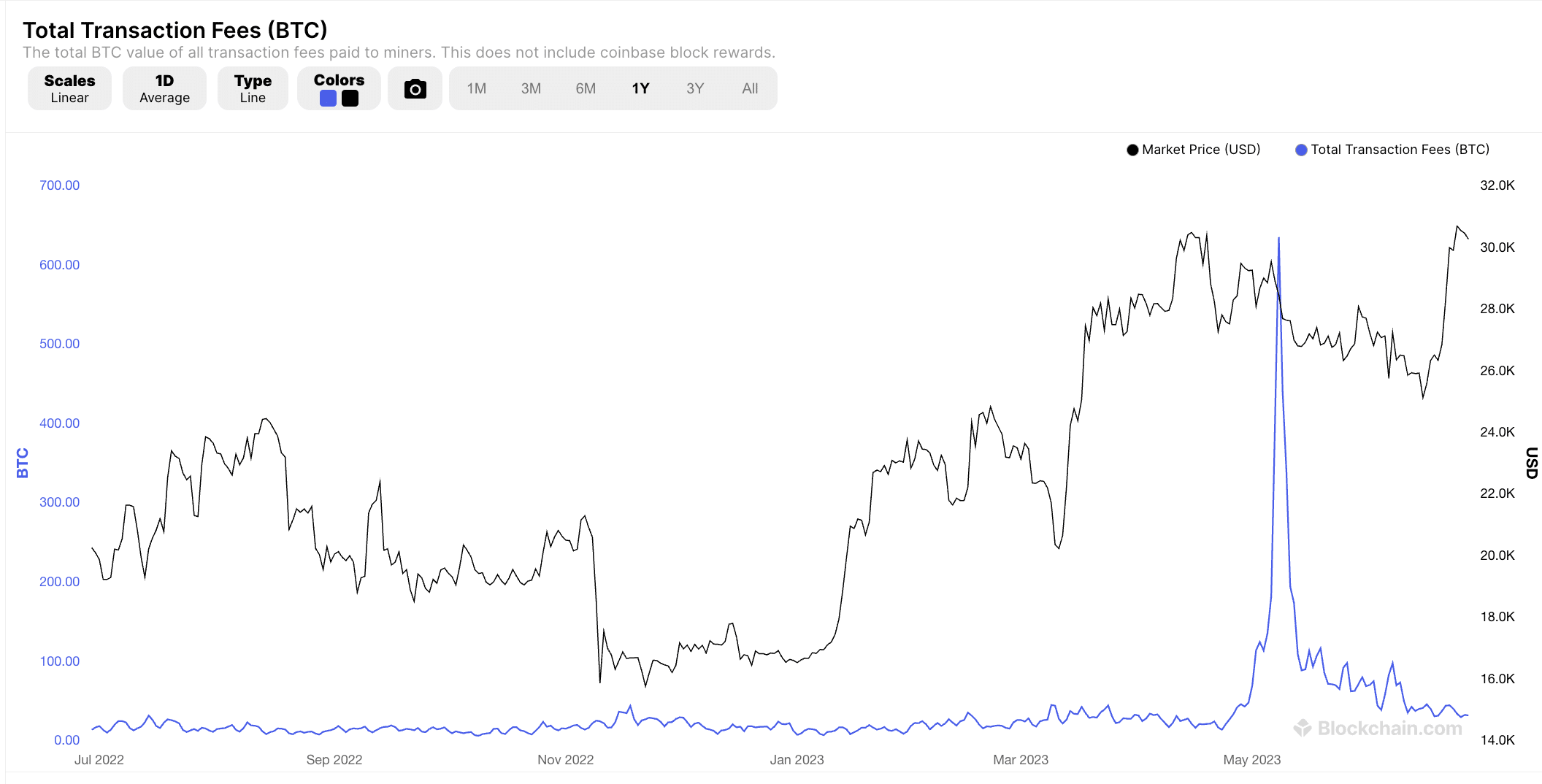Click the blue Transaction Fees legend dot
The width and height of the screenshot is (1542, 784).
tap(1301, 150)
